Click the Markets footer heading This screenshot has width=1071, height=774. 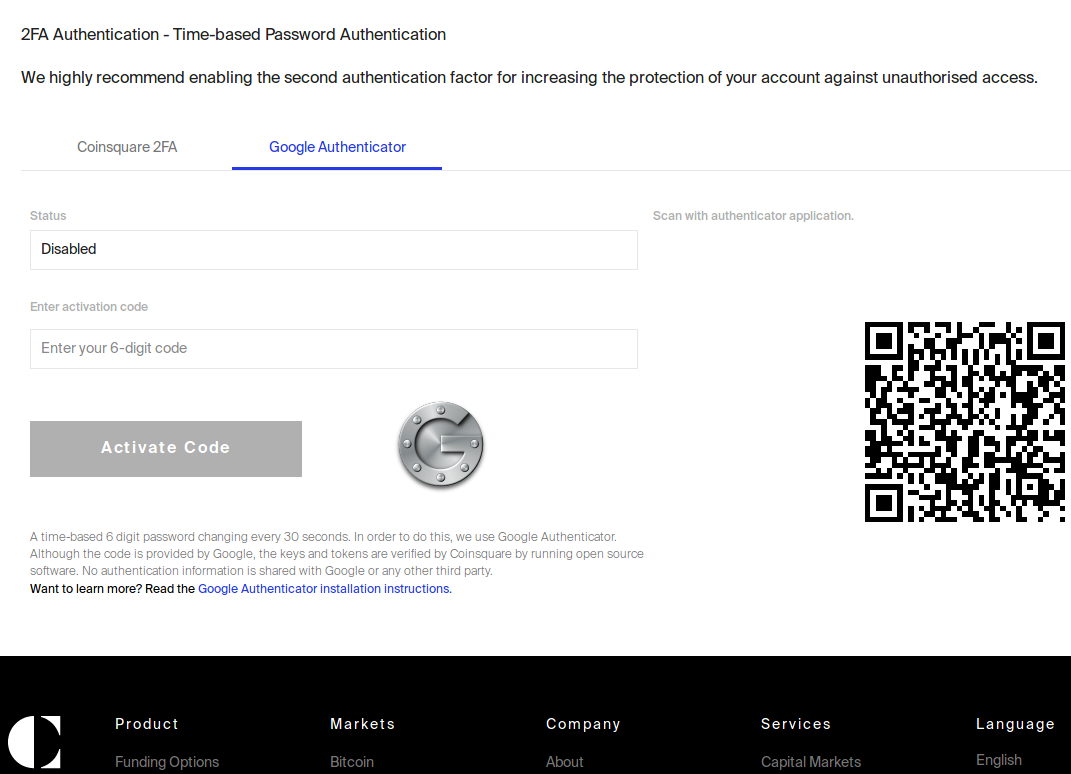(363, 724)
